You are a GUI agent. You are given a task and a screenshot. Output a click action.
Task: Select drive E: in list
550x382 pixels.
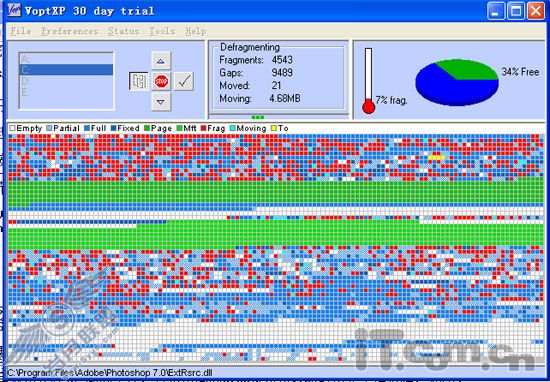(66, 92)
